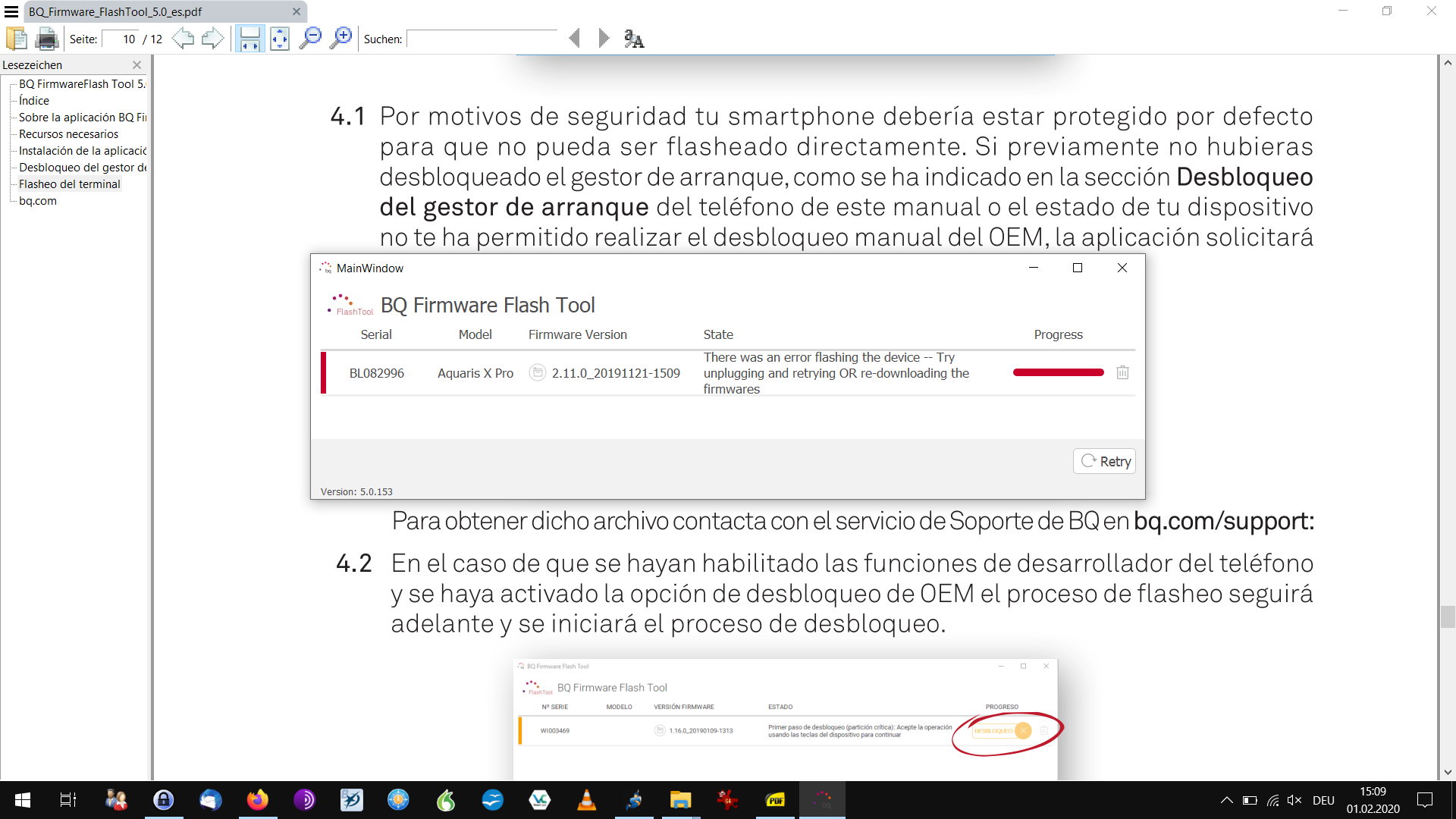Open bookmark BQ FirmwareFlash Tool 5.

coord(82,84)
